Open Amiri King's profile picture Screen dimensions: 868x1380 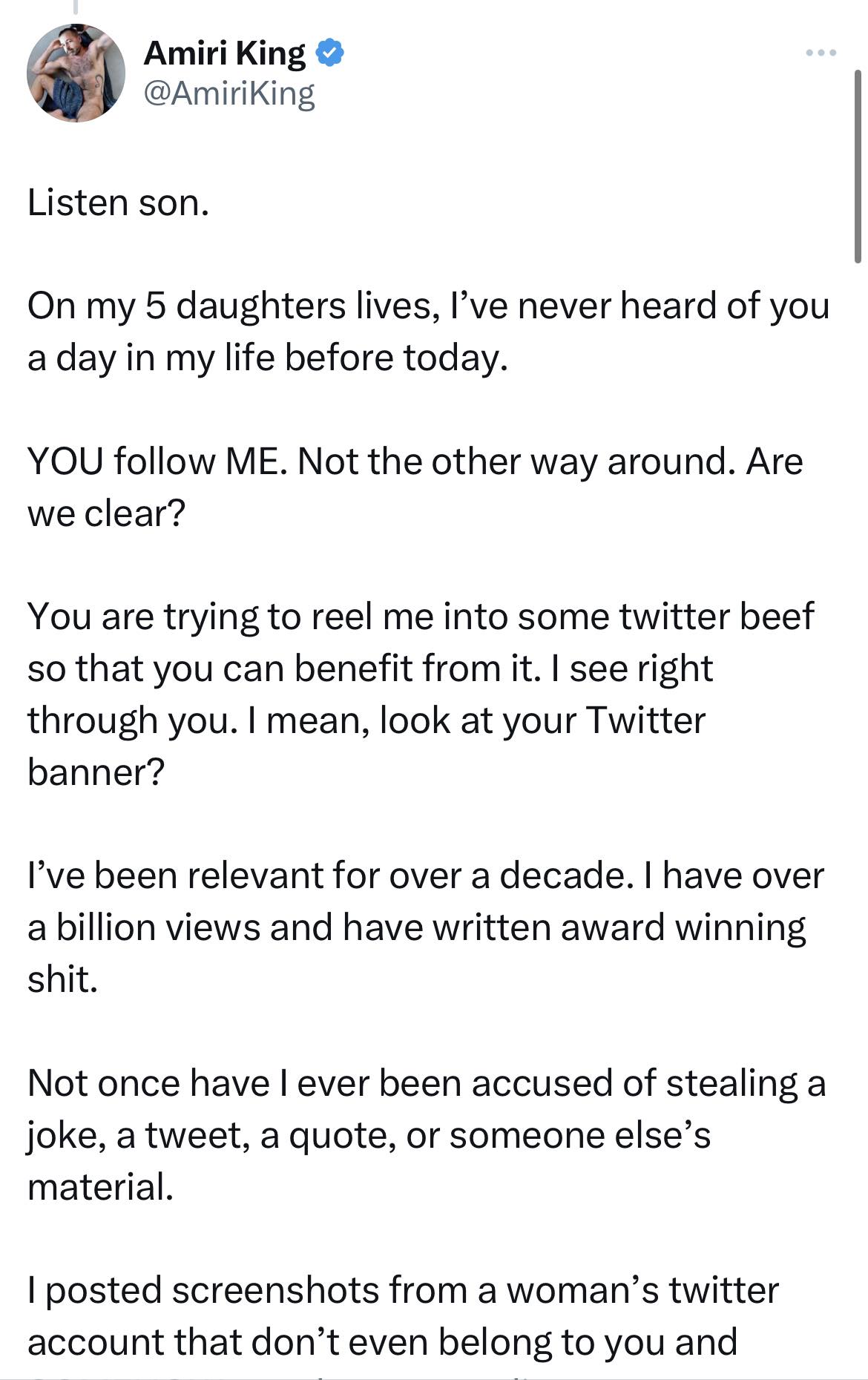(76, 73)
